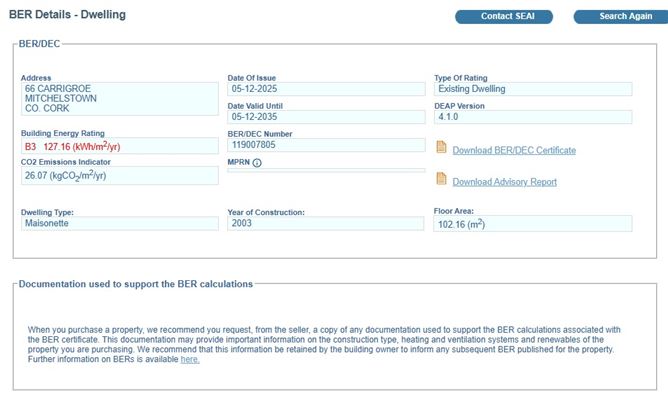
Task: Click the Floor Area field
Action: click(532, 225)
